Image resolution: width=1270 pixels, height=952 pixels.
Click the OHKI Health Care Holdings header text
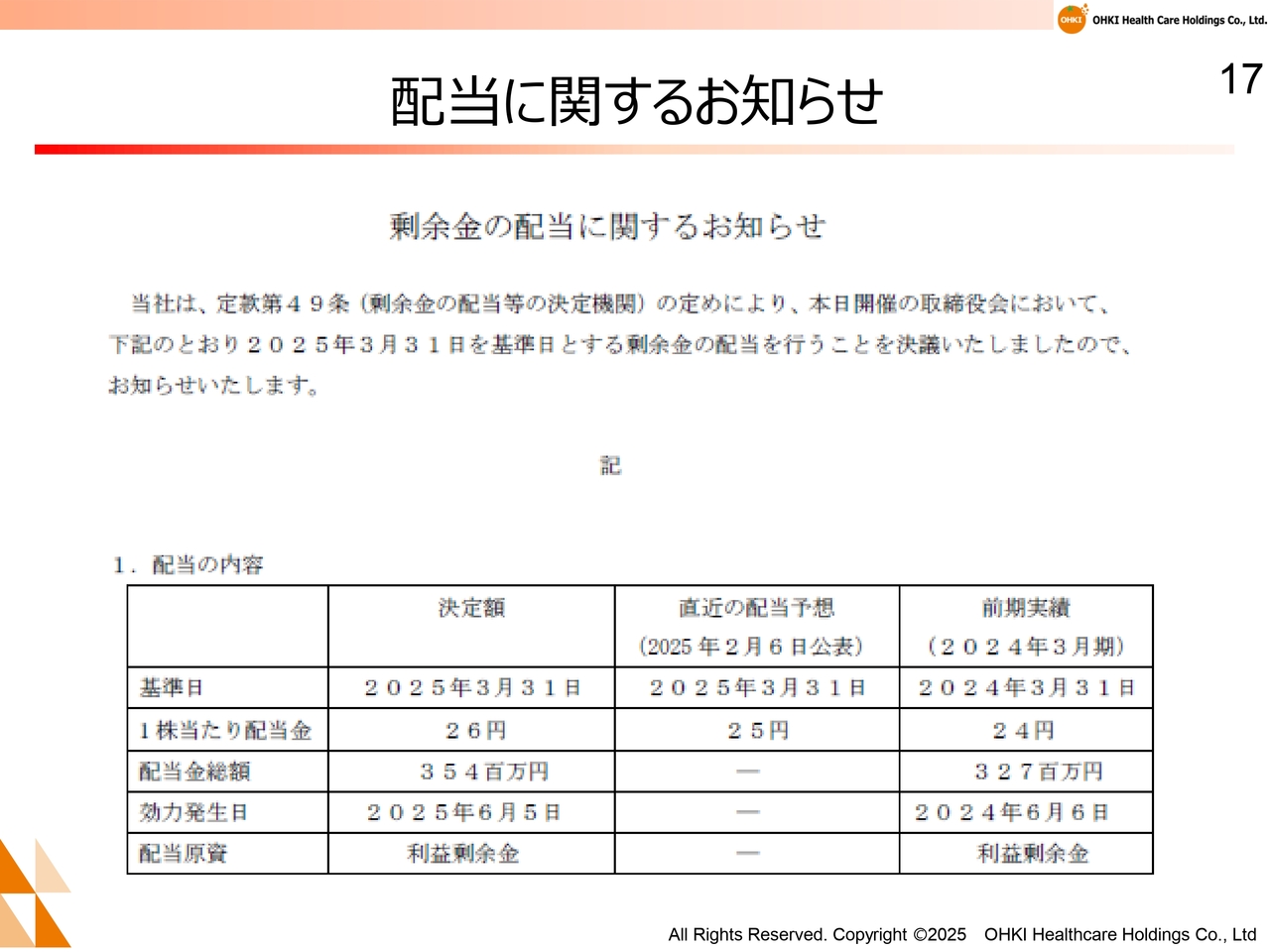1180,20
